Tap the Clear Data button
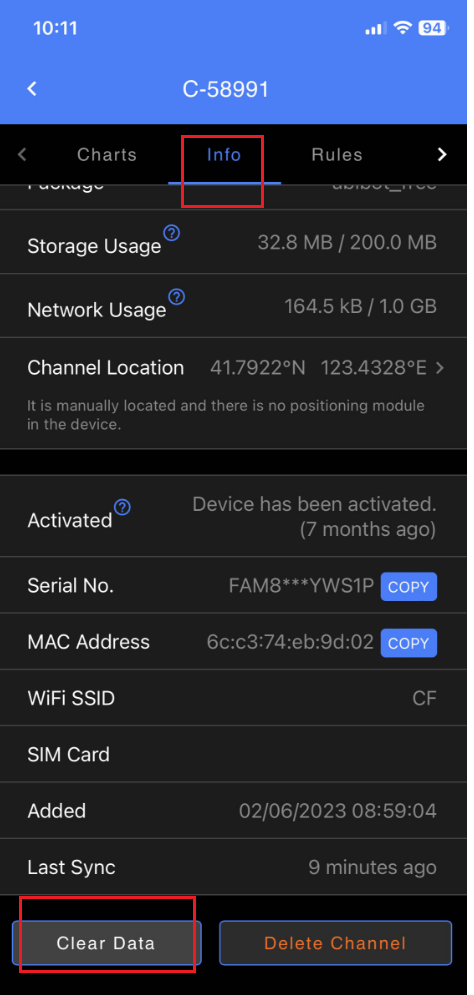This screenshot has height=995, width=474. [x=106, y=943]
